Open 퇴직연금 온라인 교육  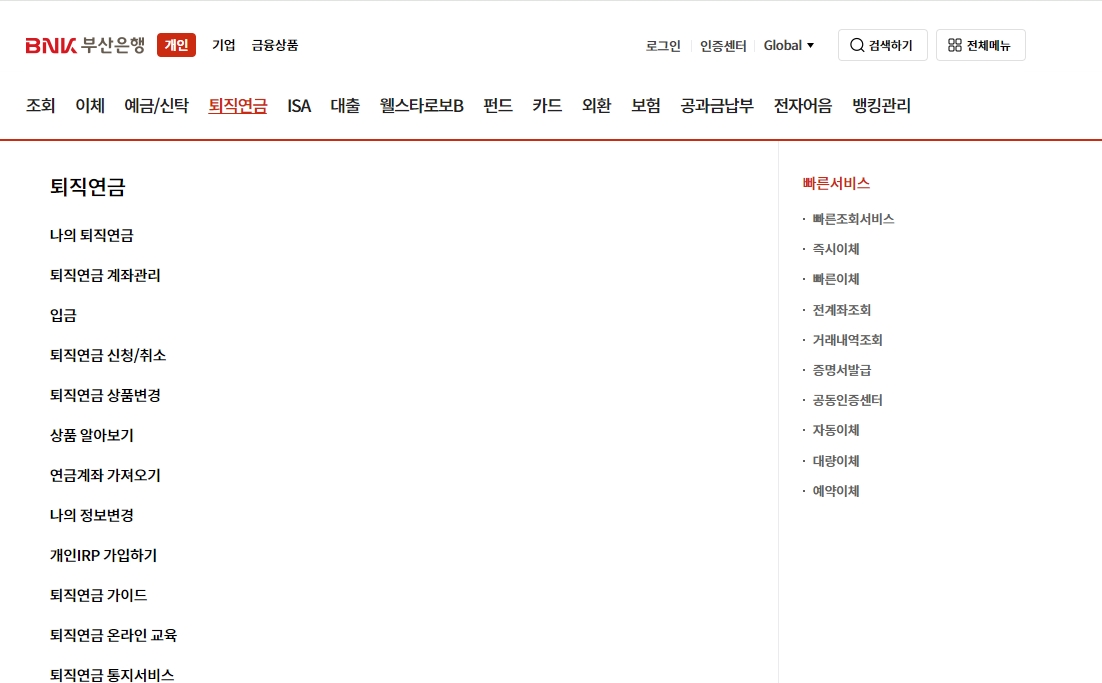tap(113, 635)
